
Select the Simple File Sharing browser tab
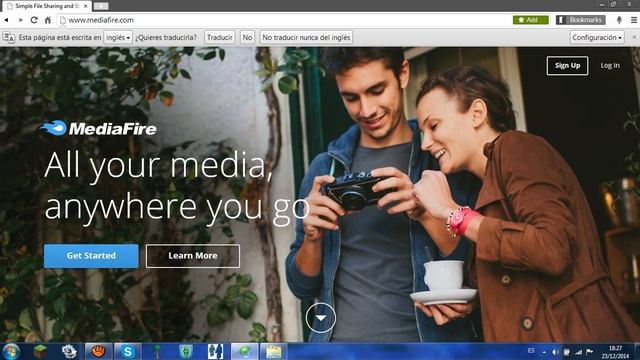[47, 6]
